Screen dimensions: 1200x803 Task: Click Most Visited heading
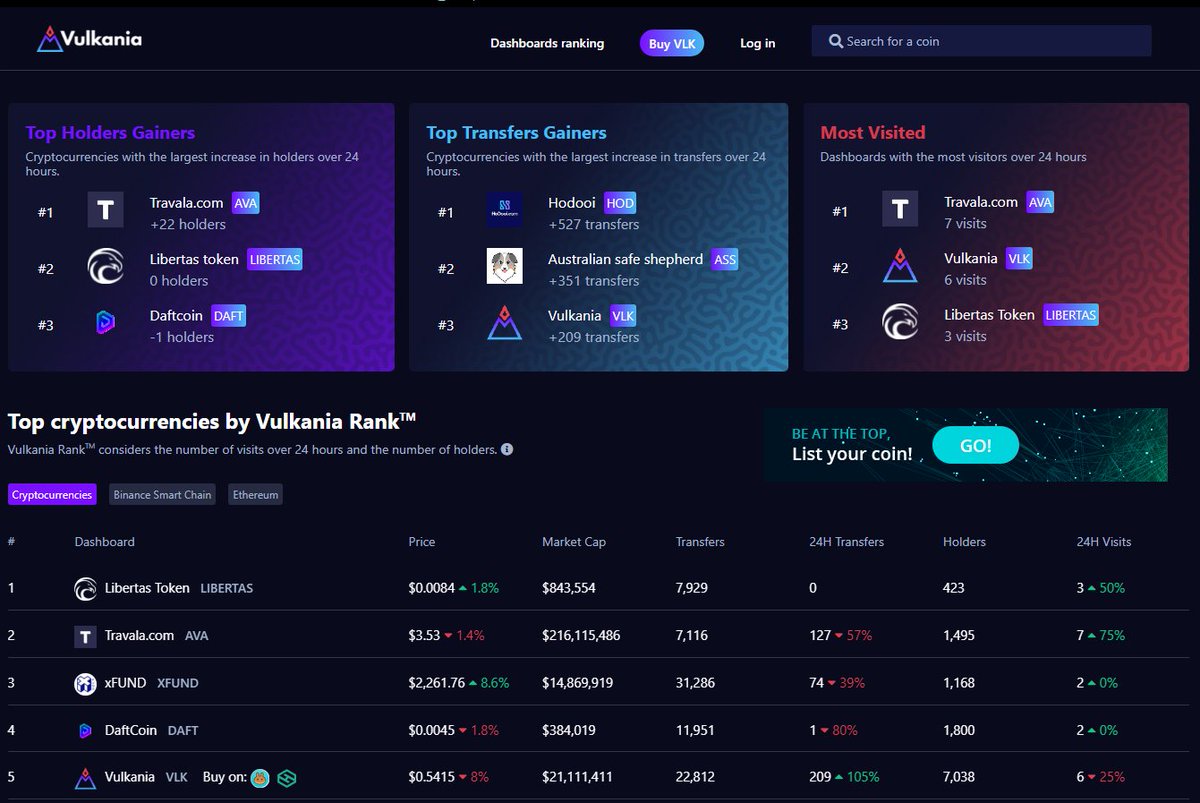873,132
